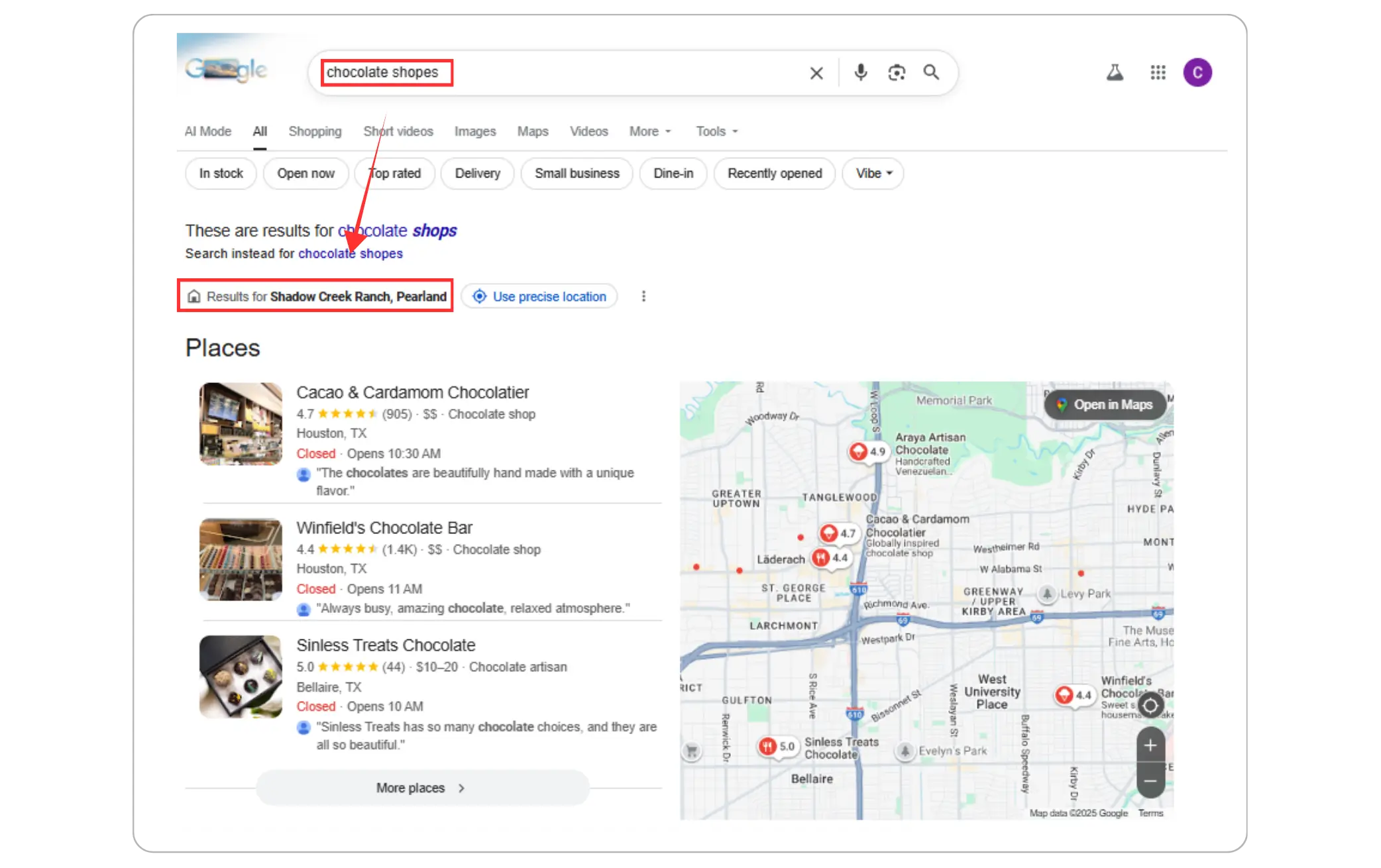
Task: Click the purple account avatar
Action: click(x=1197, y=72)
